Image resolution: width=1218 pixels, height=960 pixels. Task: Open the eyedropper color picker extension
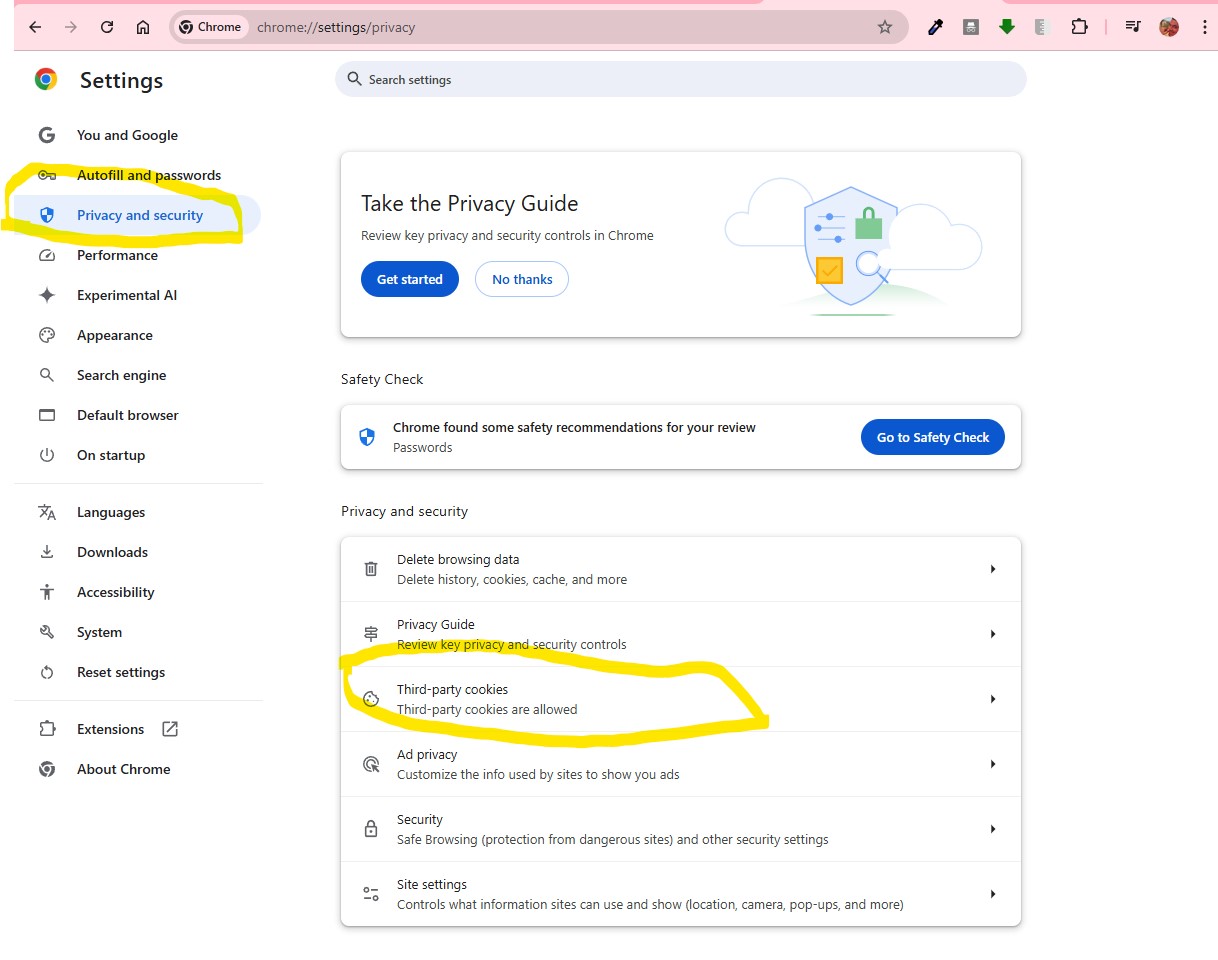click(x=935, y=28)
